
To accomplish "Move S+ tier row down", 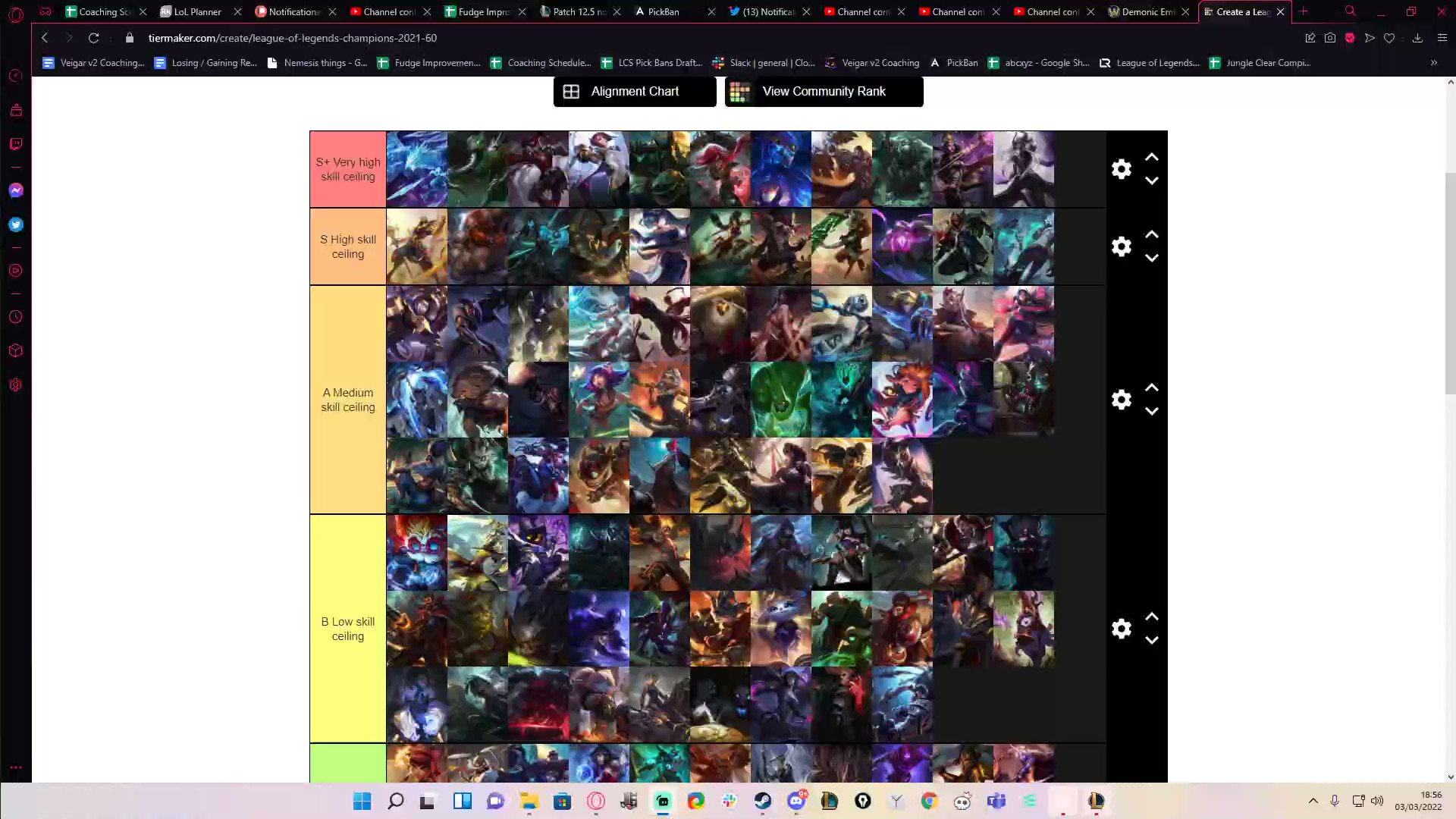I will pos(1152,180).
